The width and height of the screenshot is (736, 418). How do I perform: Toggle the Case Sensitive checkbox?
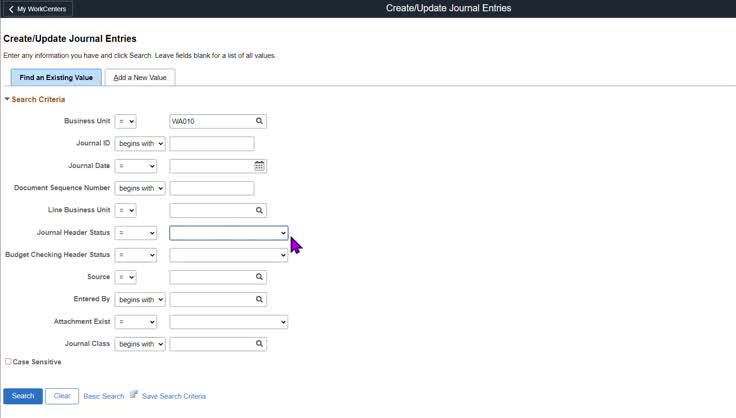[8, 361]
